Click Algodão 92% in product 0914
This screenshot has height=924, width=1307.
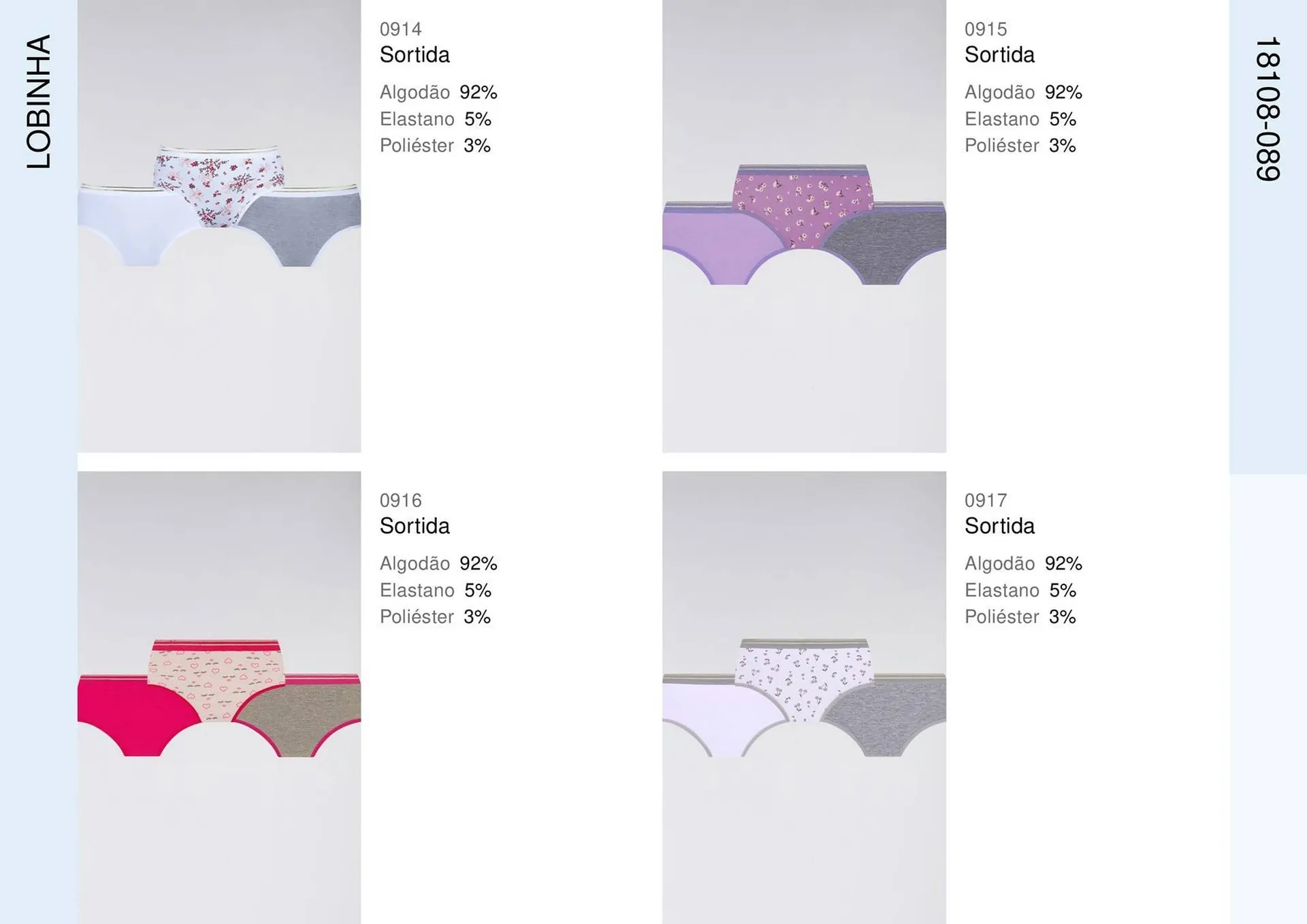[x=438, y=93]
